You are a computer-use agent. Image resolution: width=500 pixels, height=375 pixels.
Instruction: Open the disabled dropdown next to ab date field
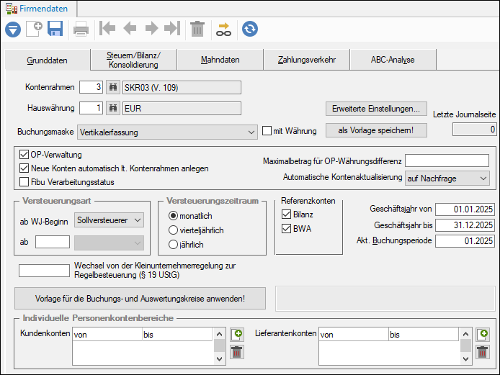[x=109, y=243]
